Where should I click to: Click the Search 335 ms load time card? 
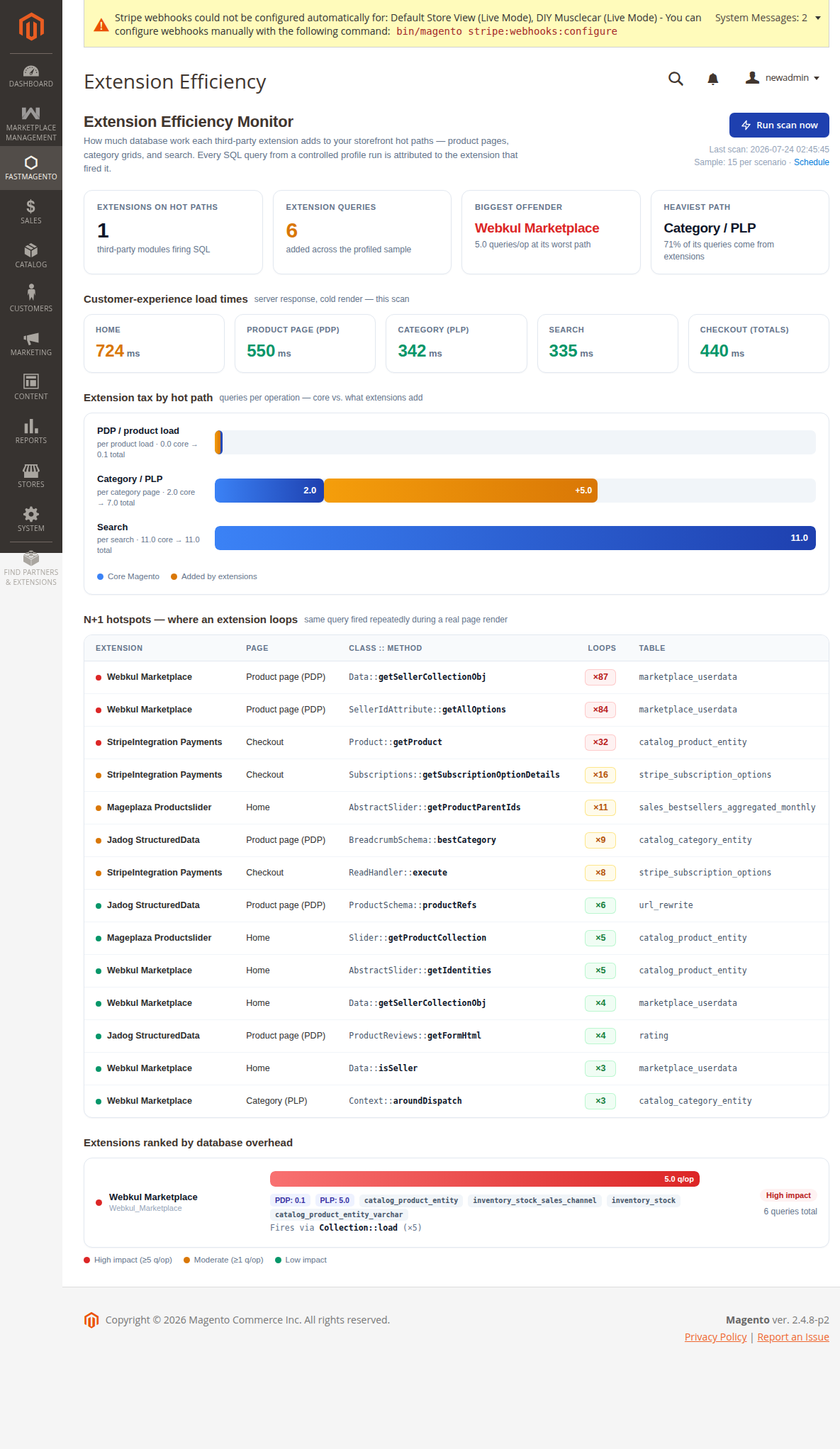pyautogui.click(x=607, y=343)
